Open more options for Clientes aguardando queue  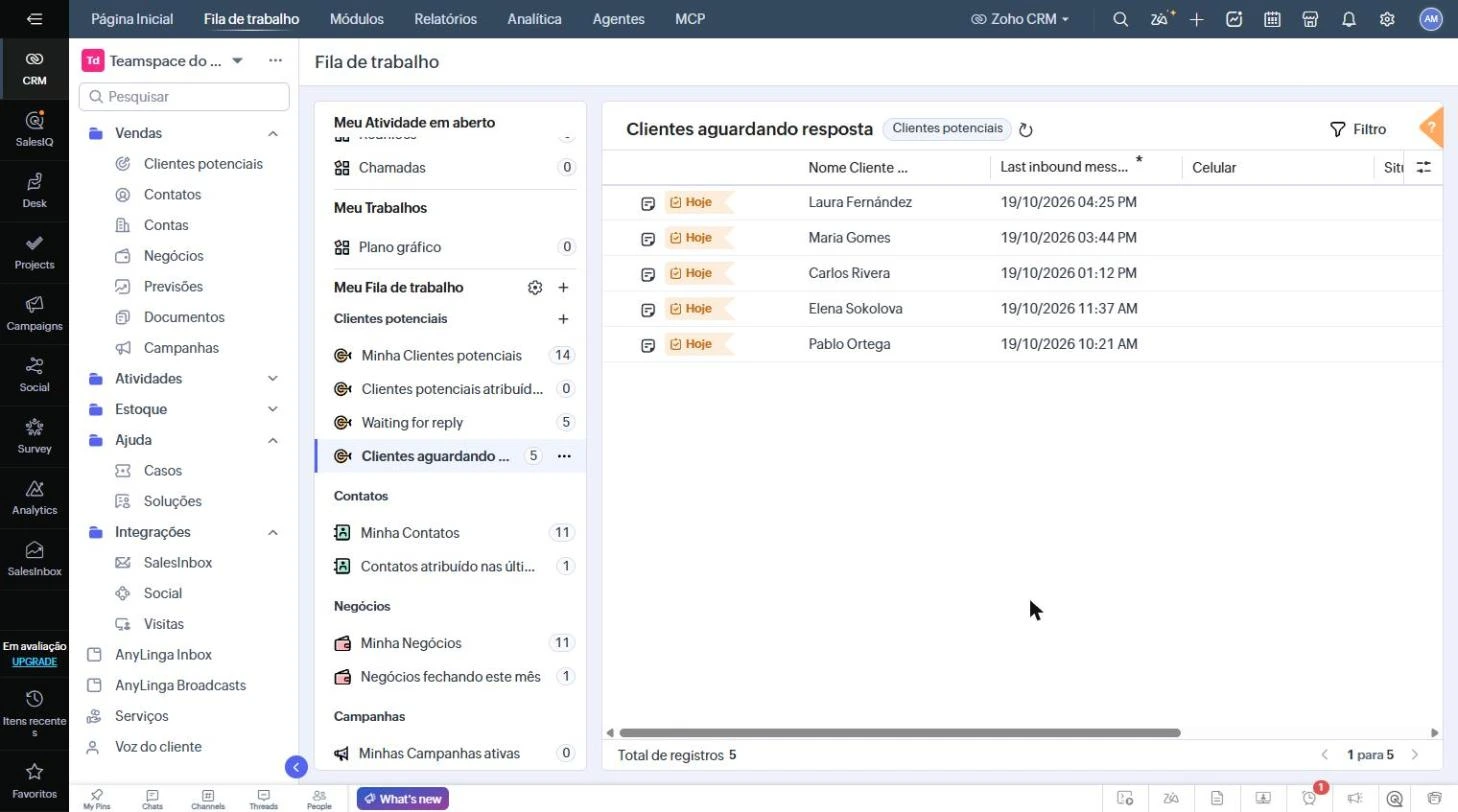pyautogui.click(x=564, y=456)
